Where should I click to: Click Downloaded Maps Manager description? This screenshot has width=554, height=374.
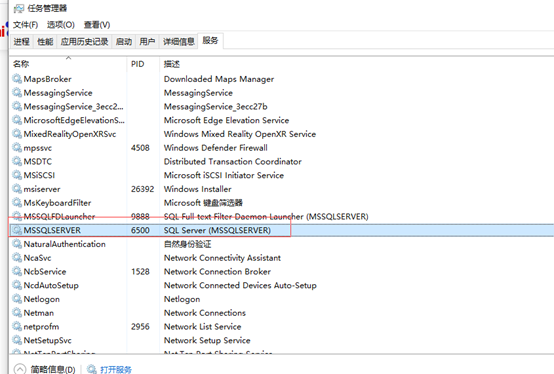tap(219, 79)
